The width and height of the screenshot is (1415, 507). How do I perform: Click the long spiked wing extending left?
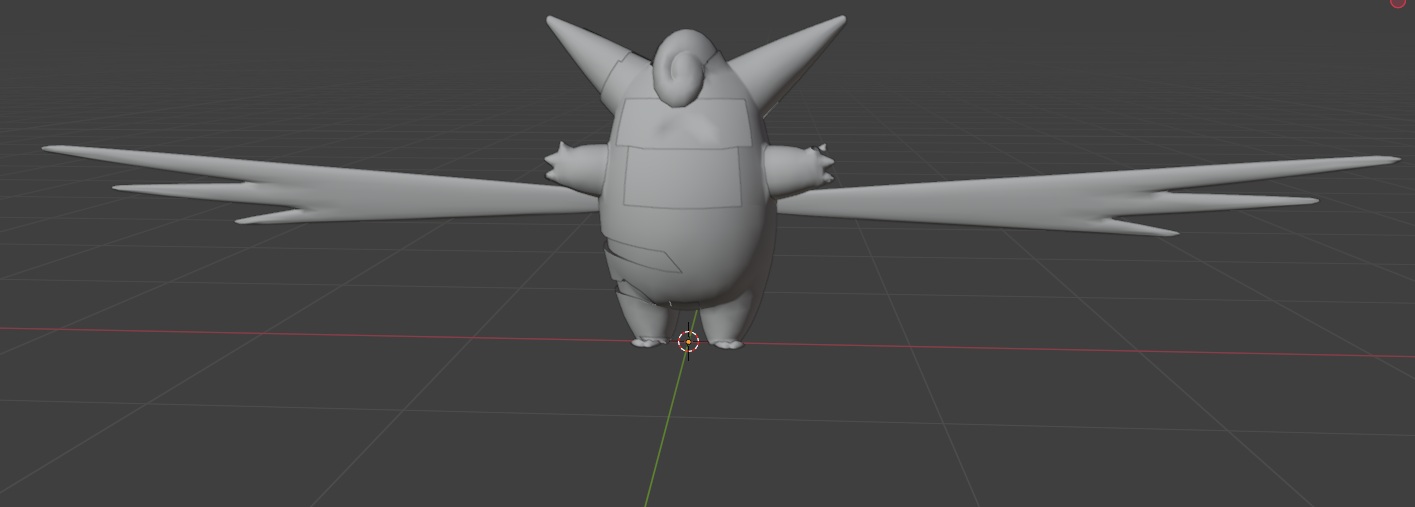click(320, 185)
